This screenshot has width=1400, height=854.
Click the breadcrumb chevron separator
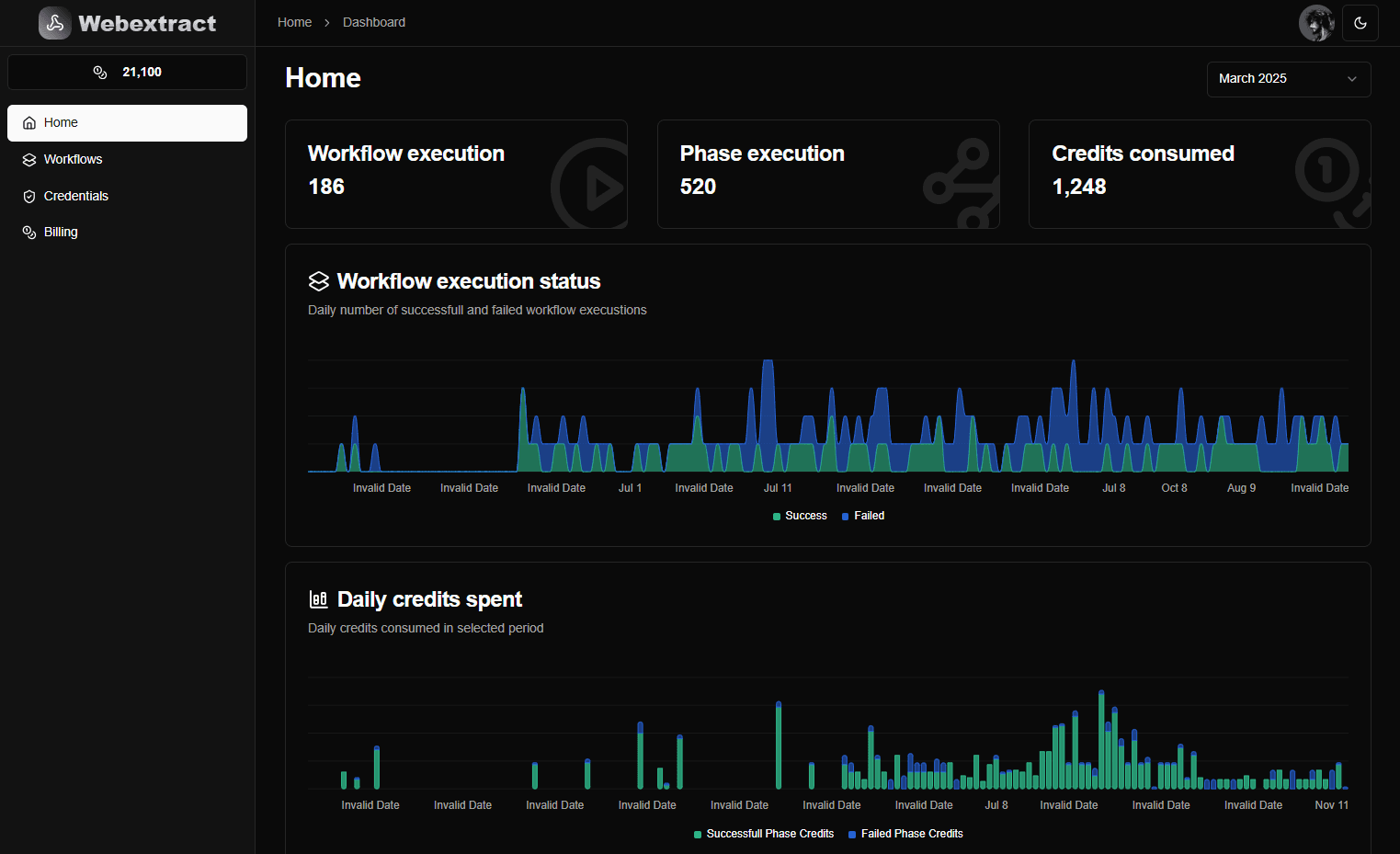[x=327, y=23]
